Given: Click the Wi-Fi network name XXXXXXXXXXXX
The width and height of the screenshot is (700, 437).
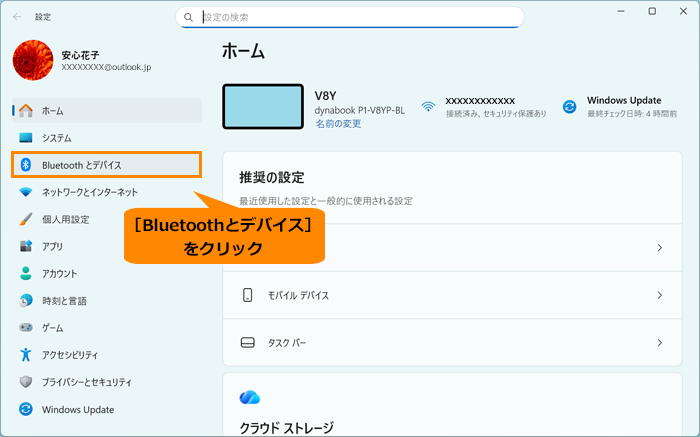Looking at the screenshot, I should (480, 101).
